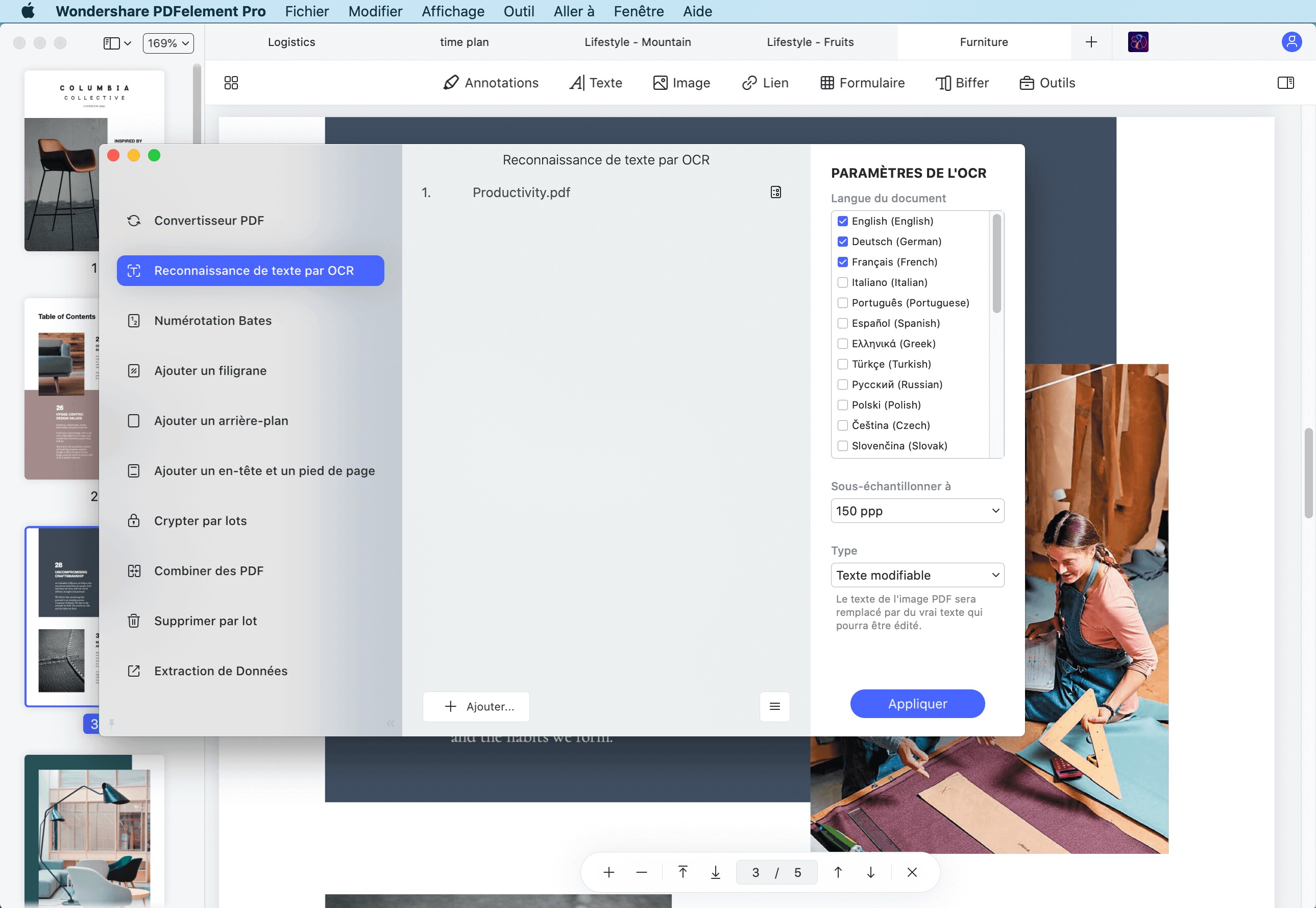
Task: Switch to the Lifestyle - Fruits tab
Action: click(811, 41)
